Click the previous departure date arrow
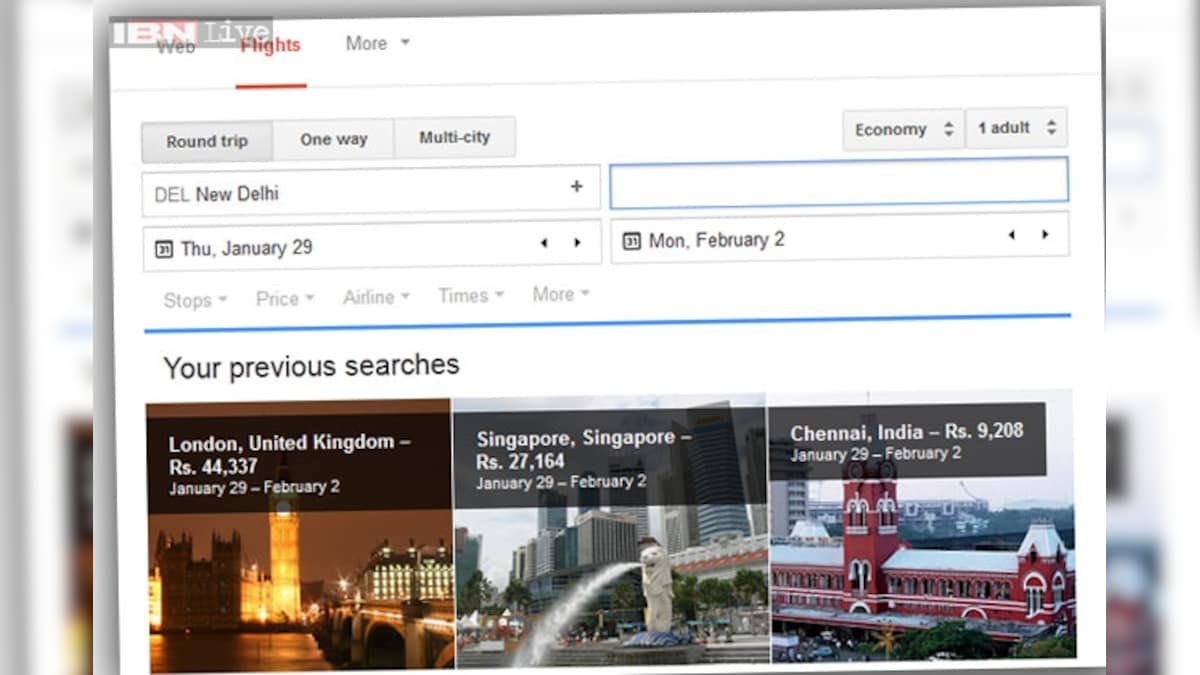Viewport: 1200px width, 675px height. click(544, 243)
